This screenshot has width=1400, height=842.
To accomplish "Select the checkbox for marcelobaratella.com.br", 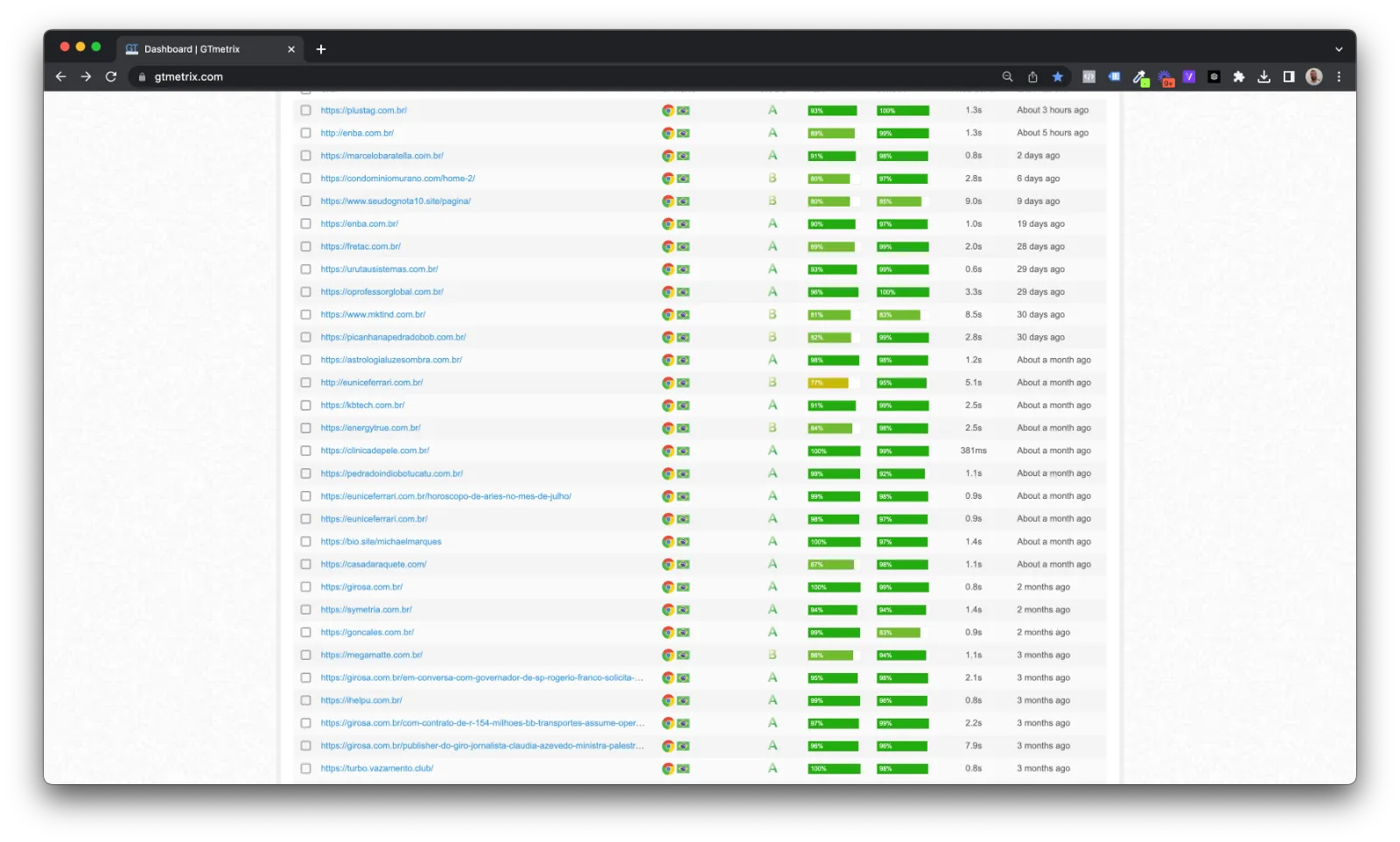I will [305, 156].
